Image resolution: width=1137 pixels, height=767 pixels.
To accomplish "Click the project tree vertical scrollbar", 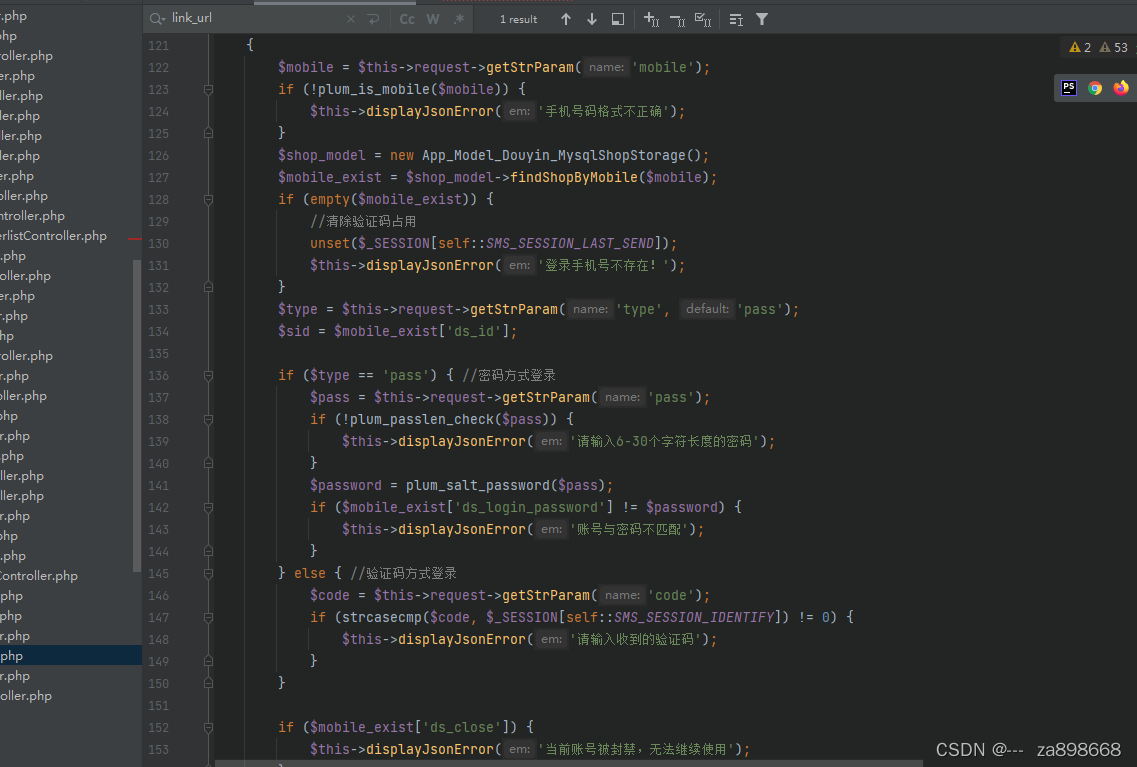I will tap(137, 415).
